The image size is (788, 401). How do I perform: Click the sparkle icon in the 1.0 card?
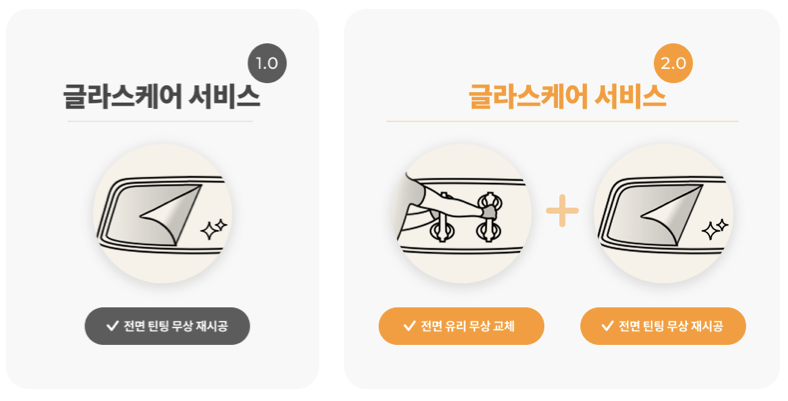214,229
